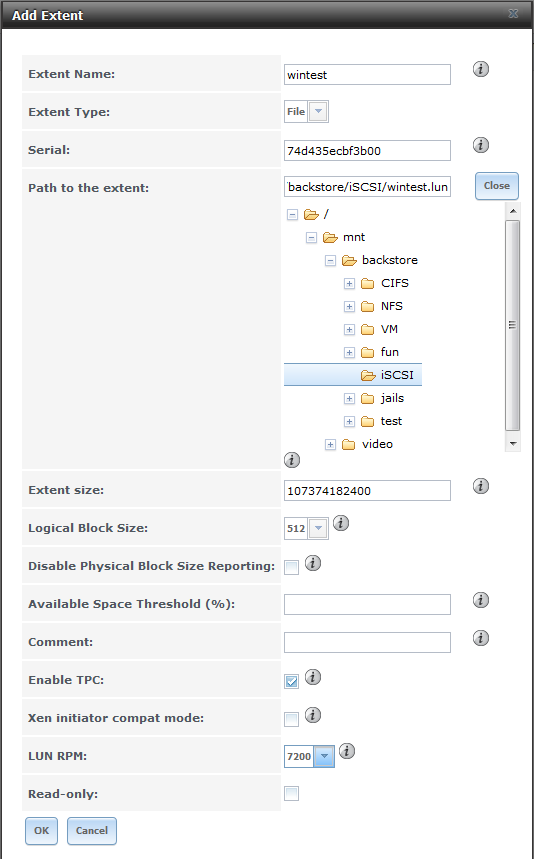
Task: Show info for Available Space Threshold
Action: (481, 600)
